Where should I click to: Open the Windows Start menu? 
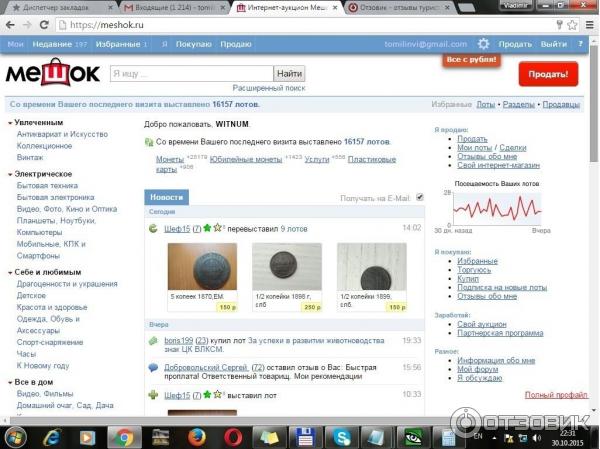coord(17,436)
